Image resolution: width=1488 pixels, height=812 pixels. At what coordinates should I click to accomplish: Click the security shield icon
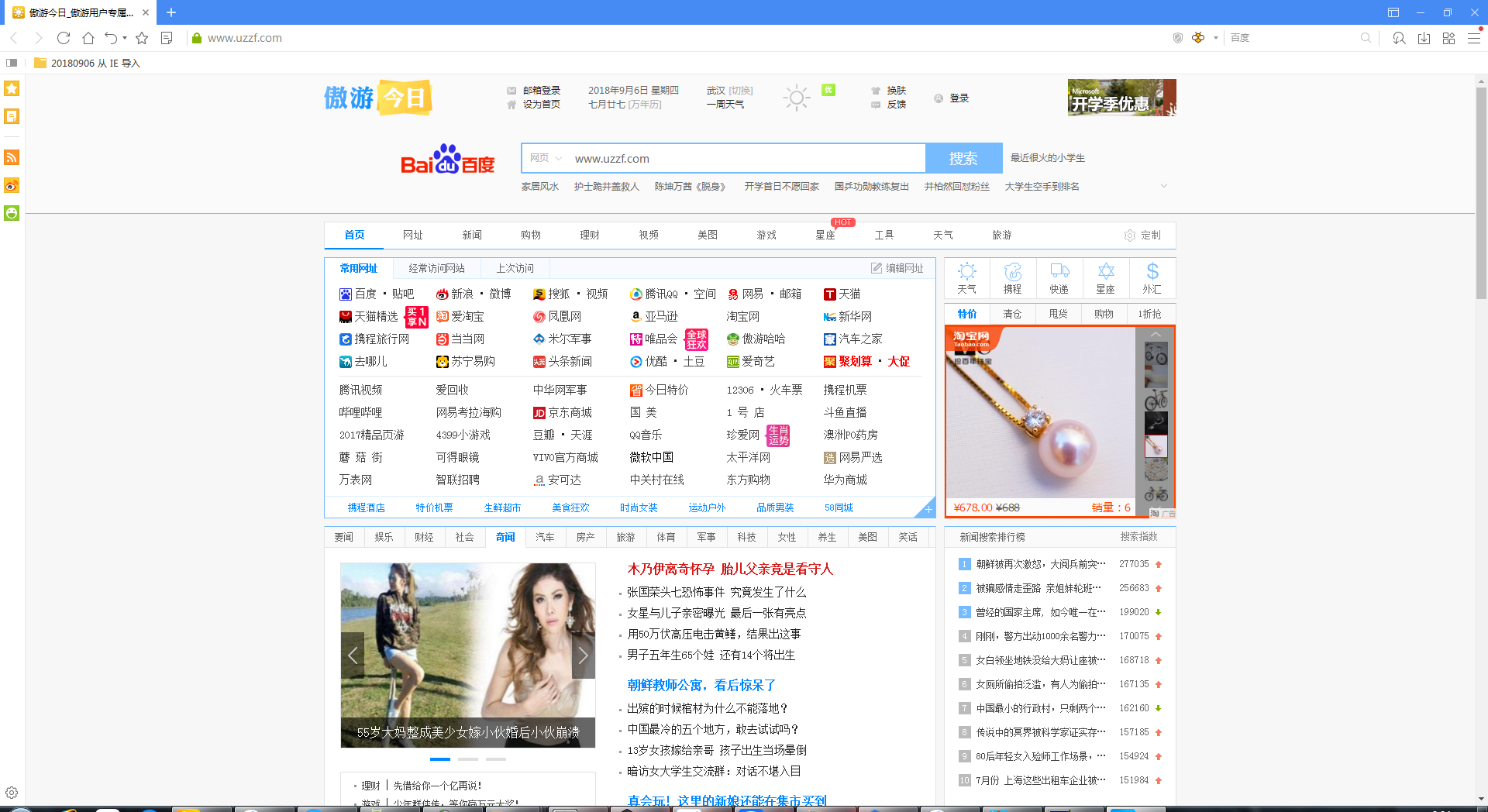1178,38
